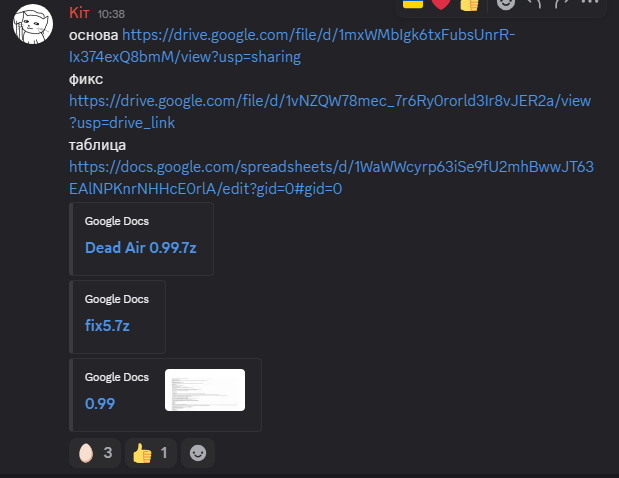Viewport: 619px width, 478px height.
Task: Open the 0.99 spreadsheet embed title
Action: coord(100,404)
